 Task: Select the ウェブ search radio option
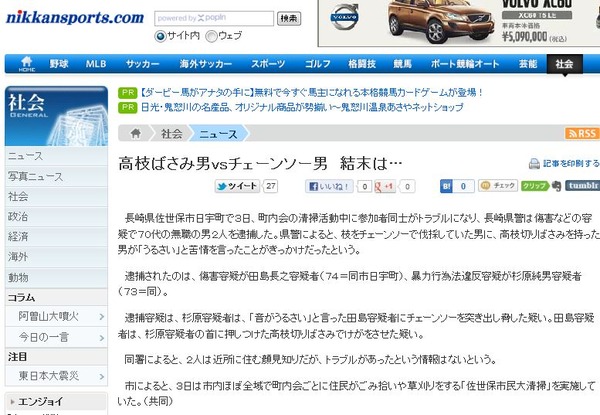[x=211, y=36]
